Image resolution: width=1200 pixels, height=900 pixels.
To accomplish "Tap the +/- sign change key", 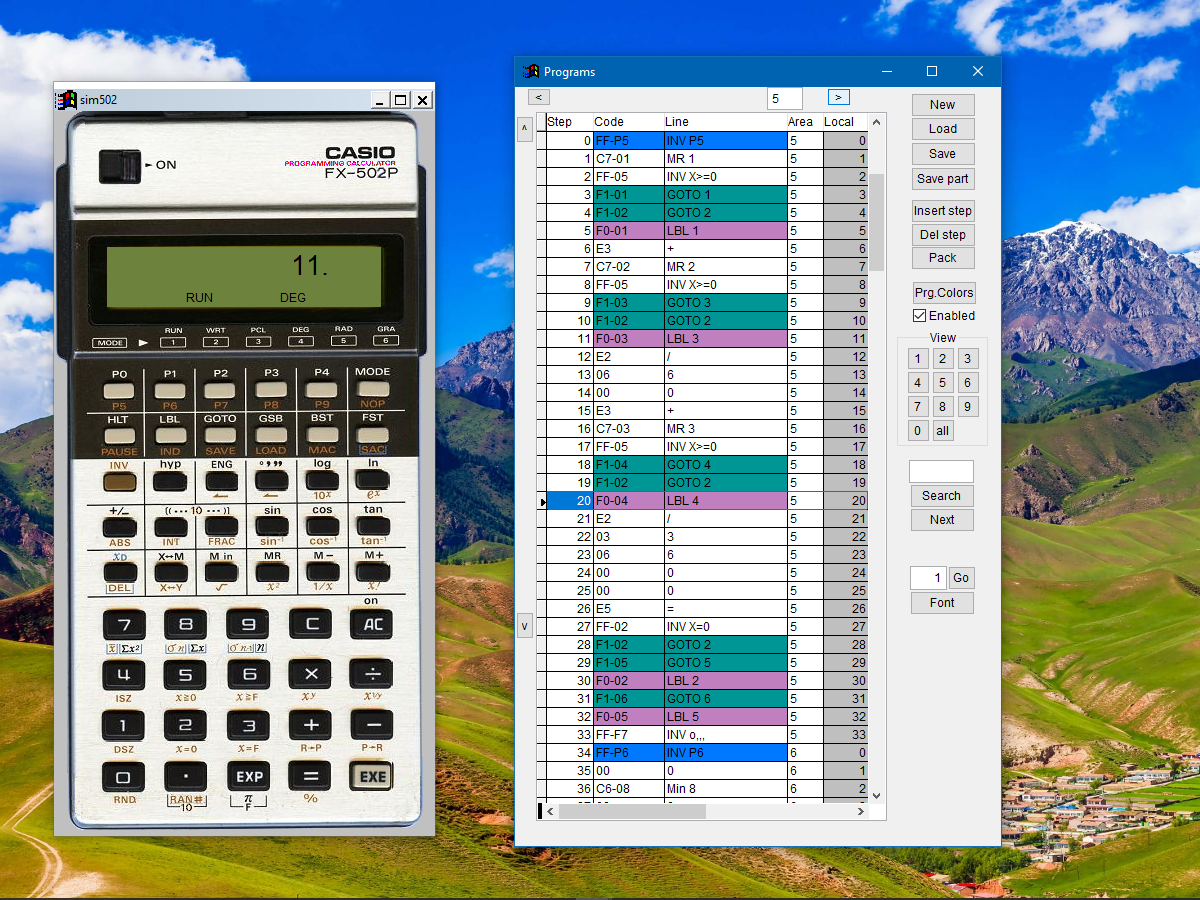I will coord(120,527).
